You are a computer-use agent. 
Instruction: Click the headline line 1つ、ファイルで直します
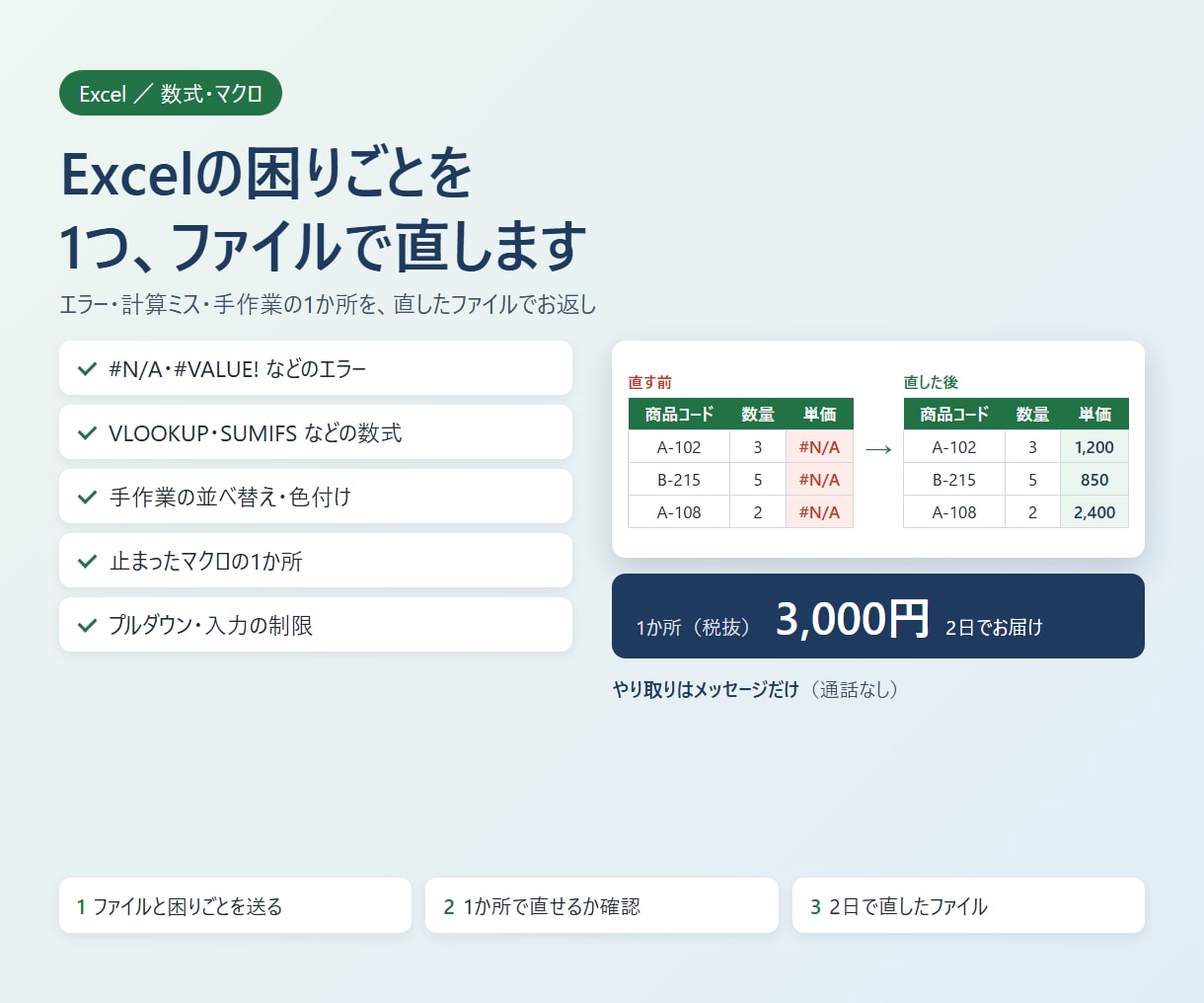click(x=324, y=246)
